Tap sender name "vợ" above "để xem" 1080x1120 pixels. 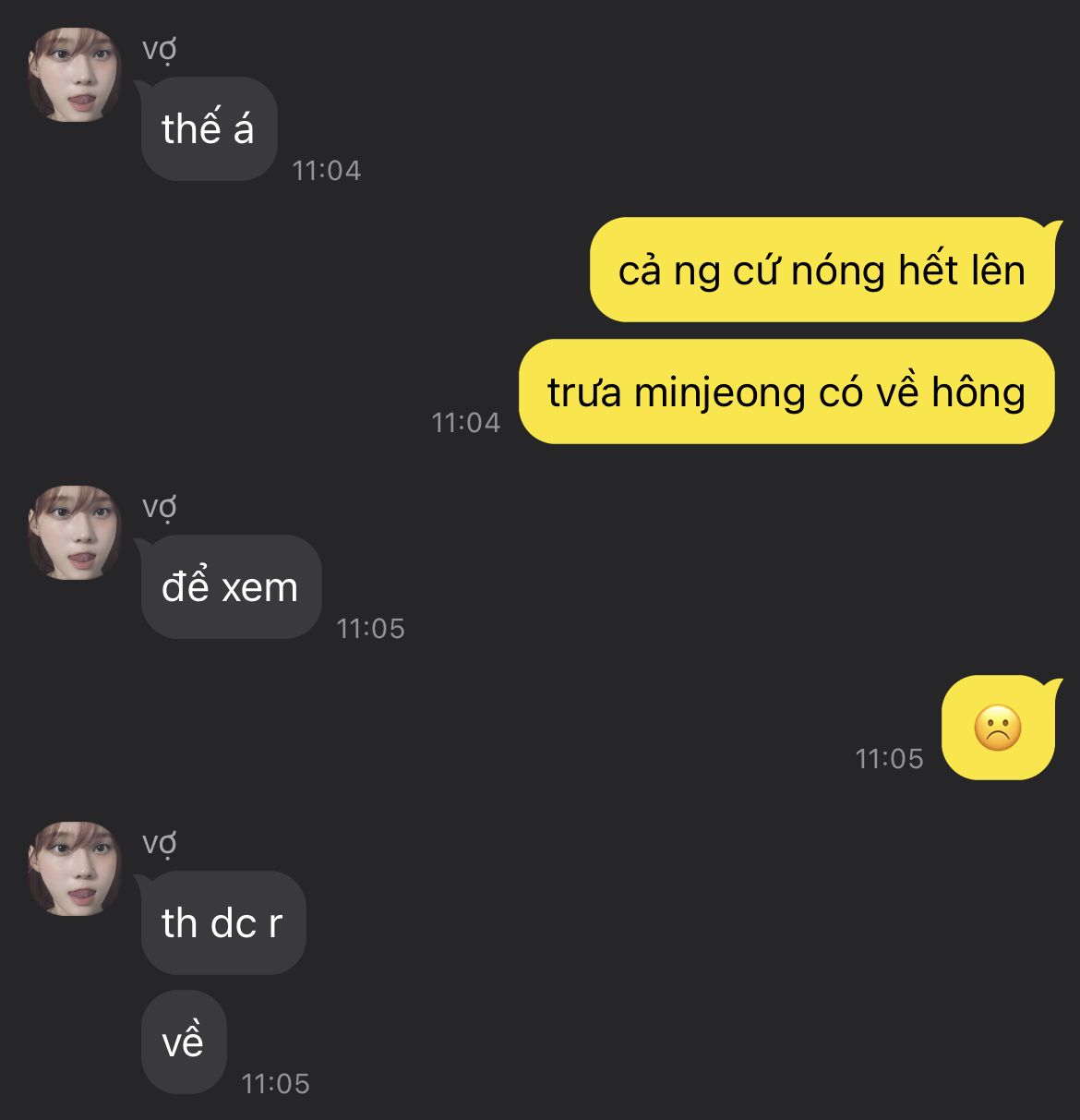pyautogui.click(x=159, y=508)
